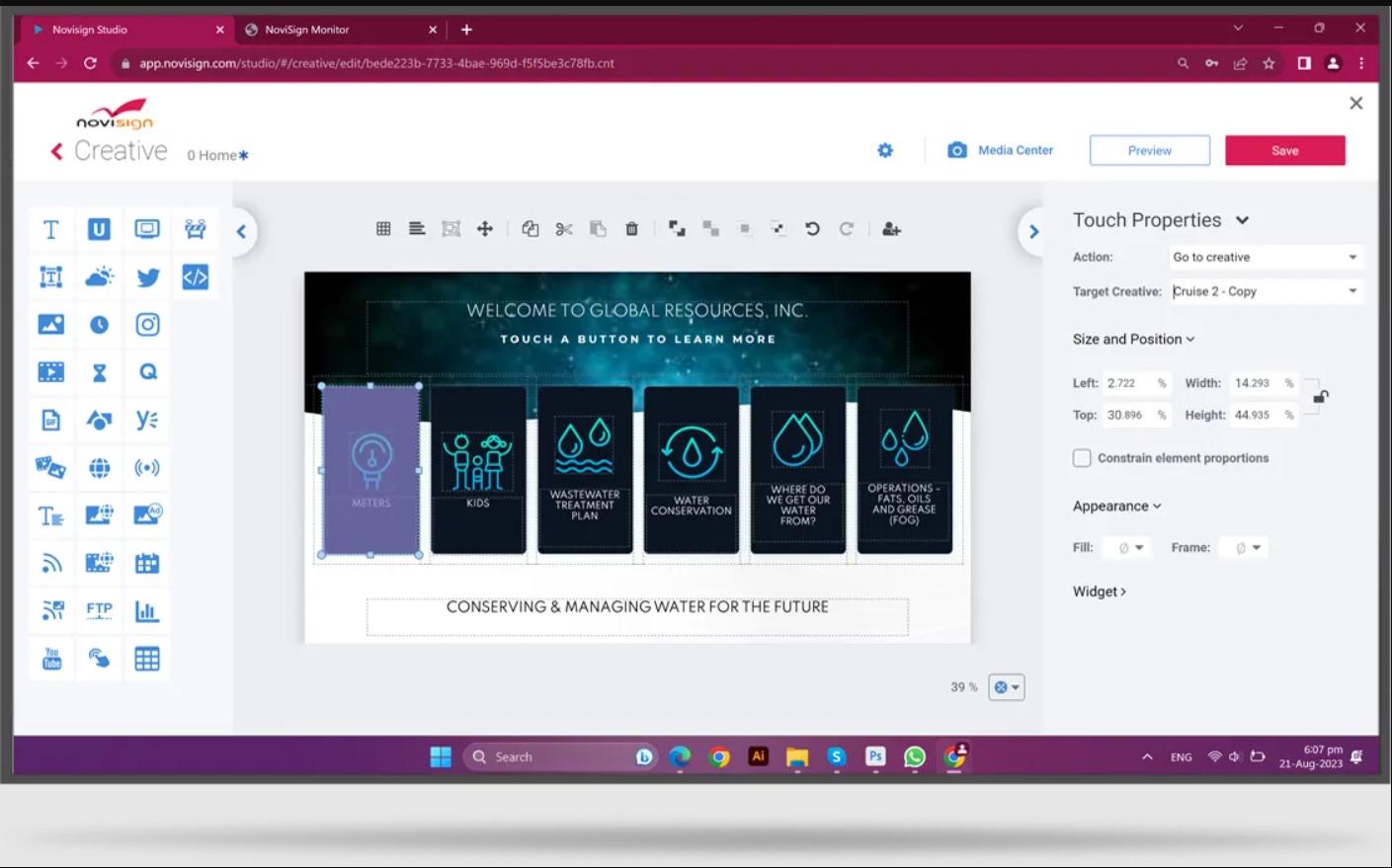Image resolution: width=1392 pixels, height=868 pixels.
Task: Toggle the aspect ratio lock icon
Action: (1320, 397)
